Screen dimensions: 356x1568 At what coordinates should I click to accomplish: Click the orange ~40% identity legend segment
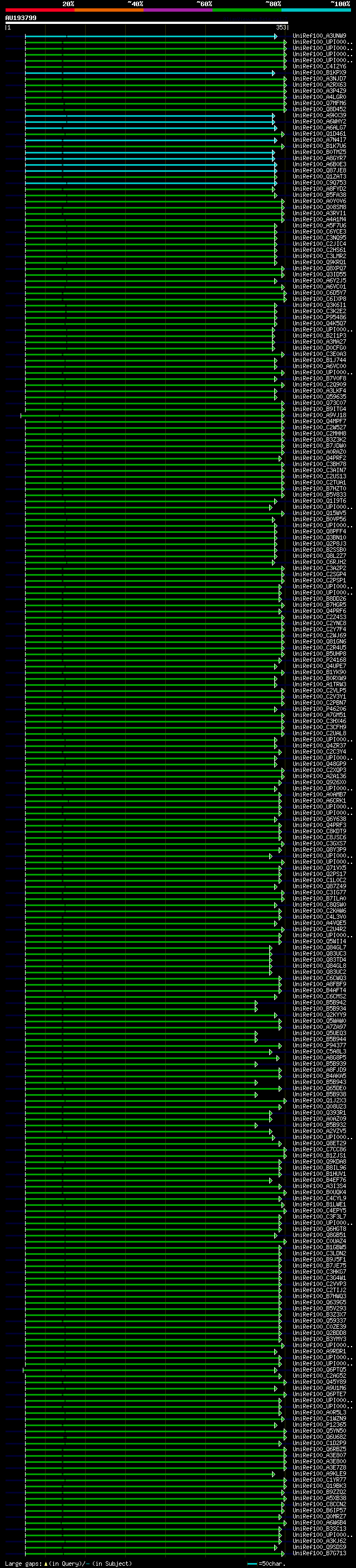109,10
